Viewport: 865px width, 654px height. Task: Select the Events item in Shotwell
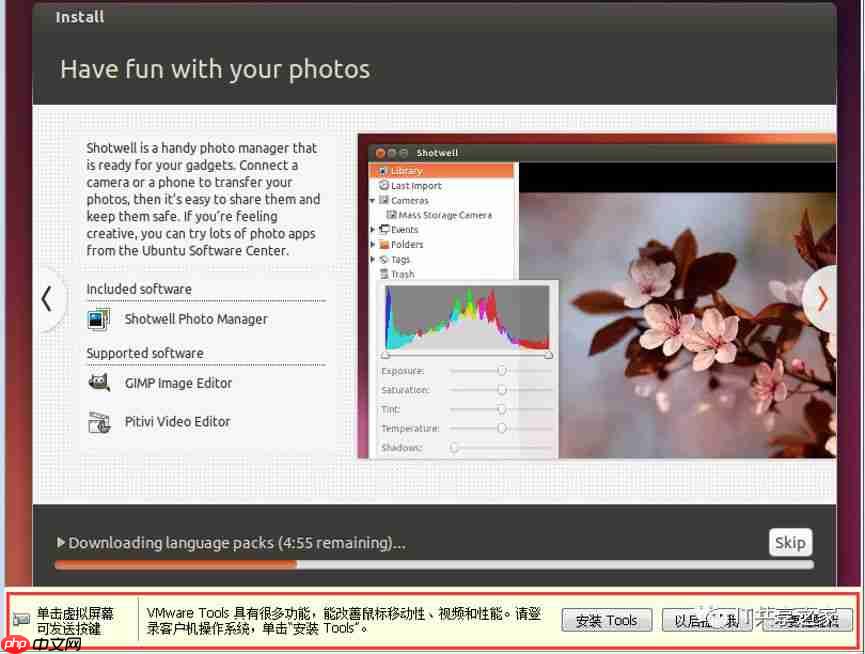[x=406, y=229]
